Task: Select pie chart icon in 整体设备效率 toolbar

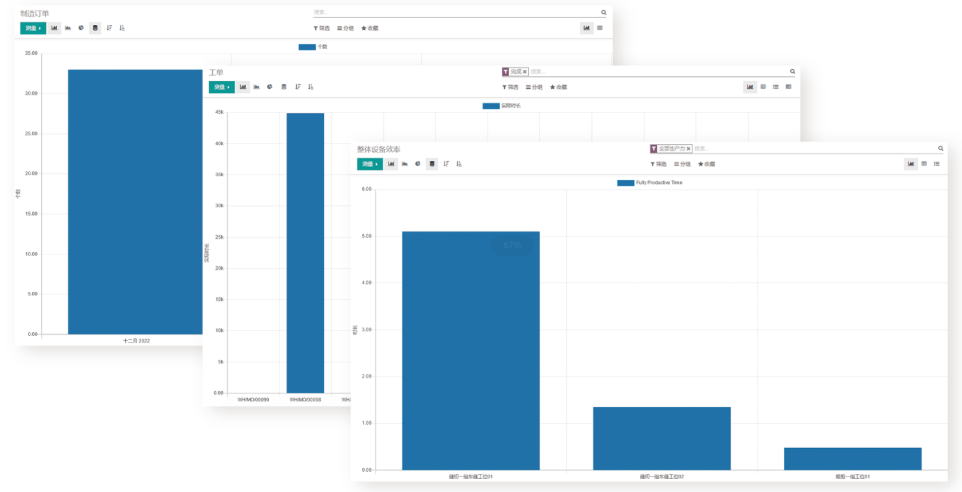Action: tap(418, 164)
